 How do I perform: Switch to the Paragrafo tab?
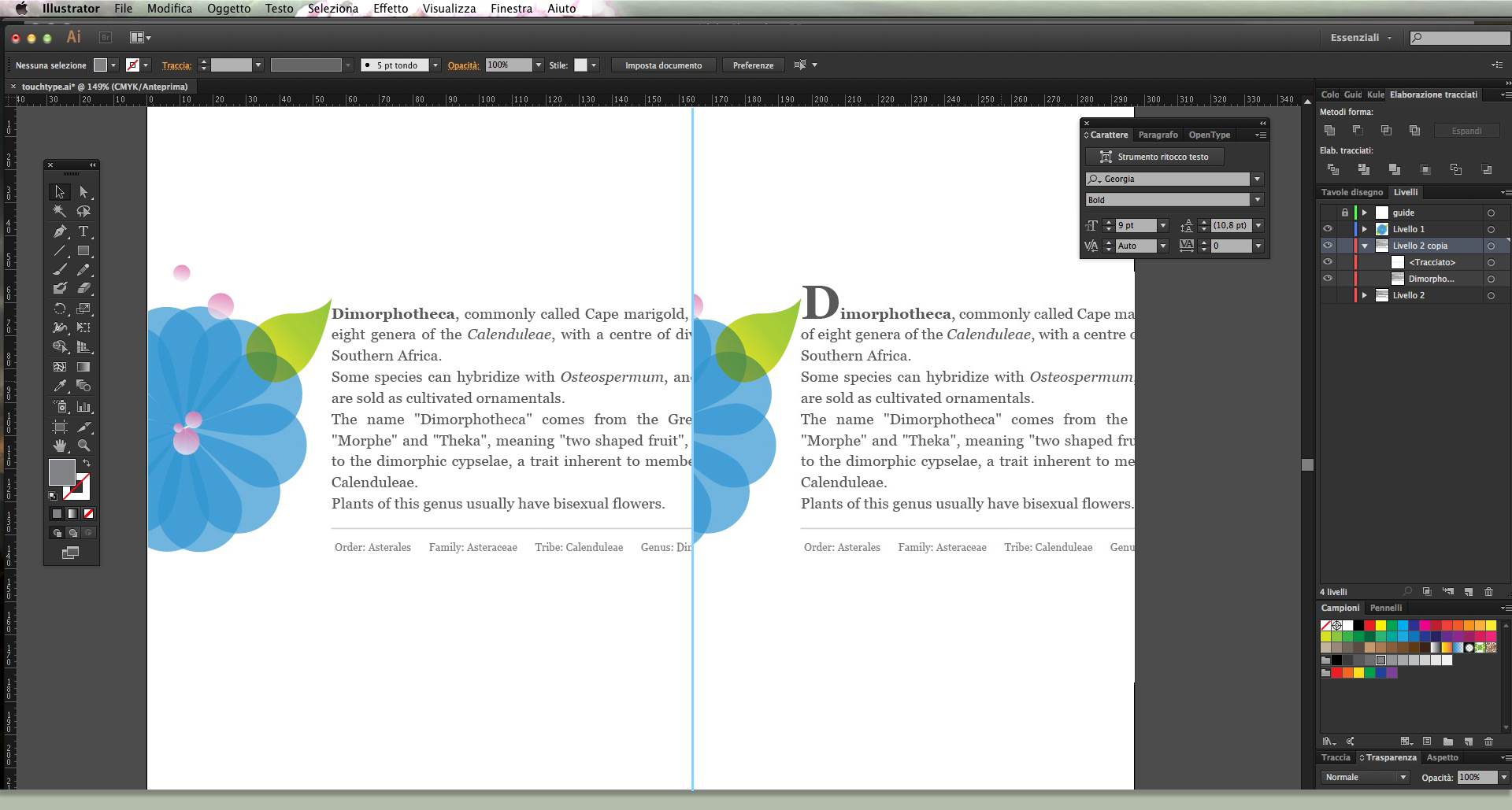pyautogui.click(x=1158, y=135)
